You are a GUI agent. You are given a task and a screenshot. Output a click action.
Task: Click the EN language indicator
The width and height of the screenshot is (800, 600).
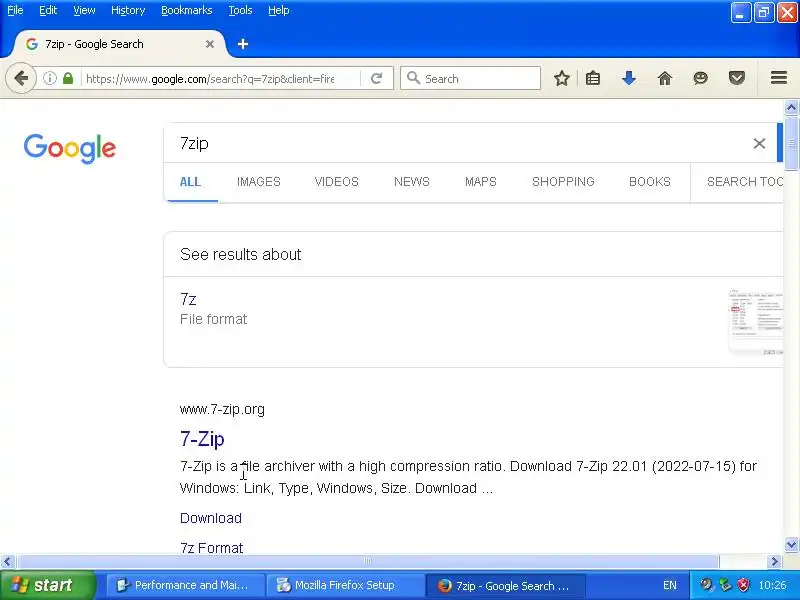coord(669,585)
